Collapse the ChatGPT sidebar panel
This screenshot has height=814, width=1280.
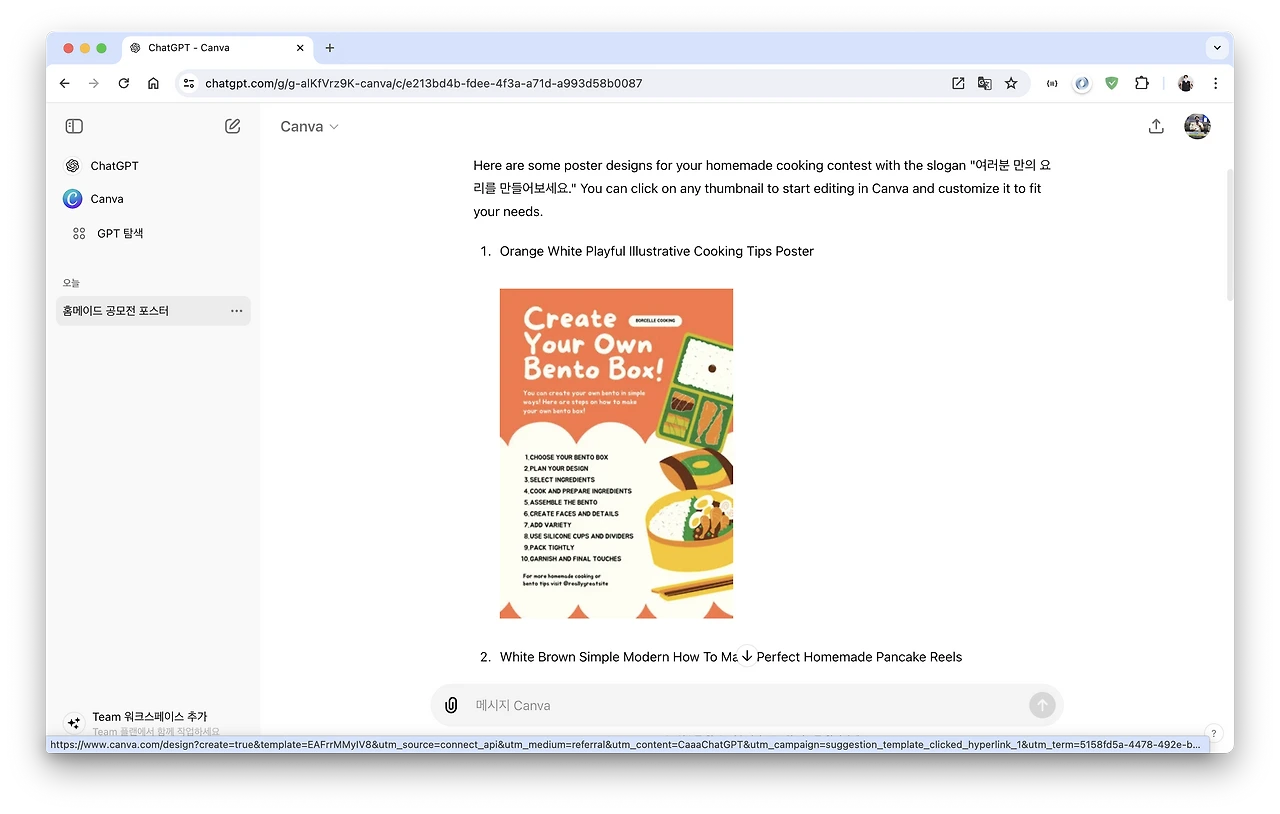pos(74,126)
